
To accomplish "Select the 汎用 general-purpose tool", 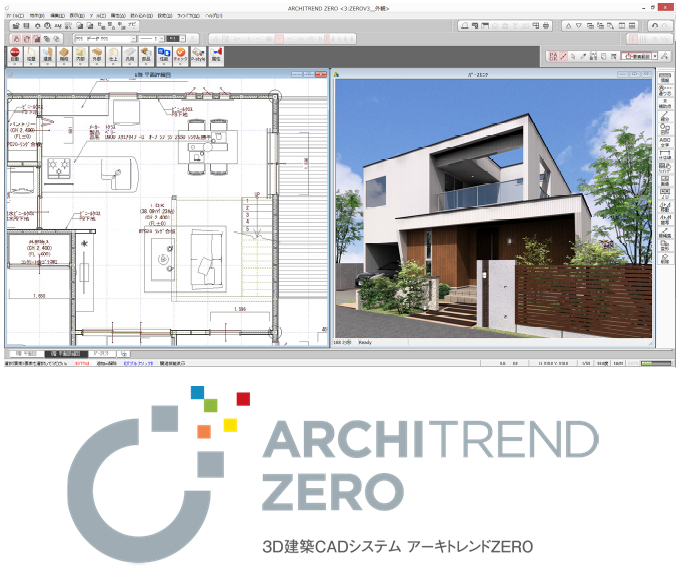I will pos(130,55).
